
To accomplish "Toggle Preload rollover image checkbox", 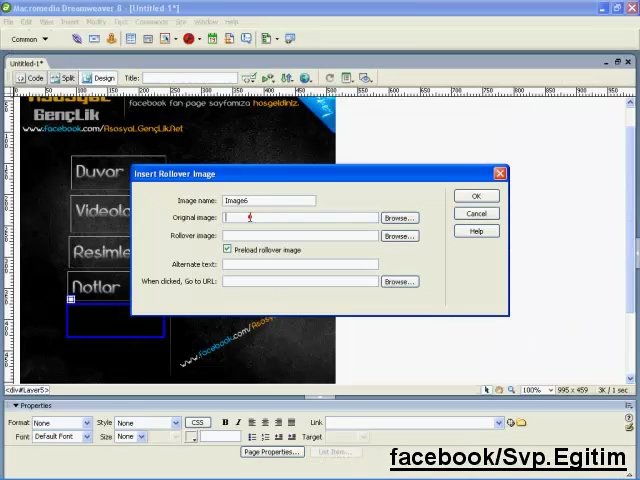I will tap(227, 249).
